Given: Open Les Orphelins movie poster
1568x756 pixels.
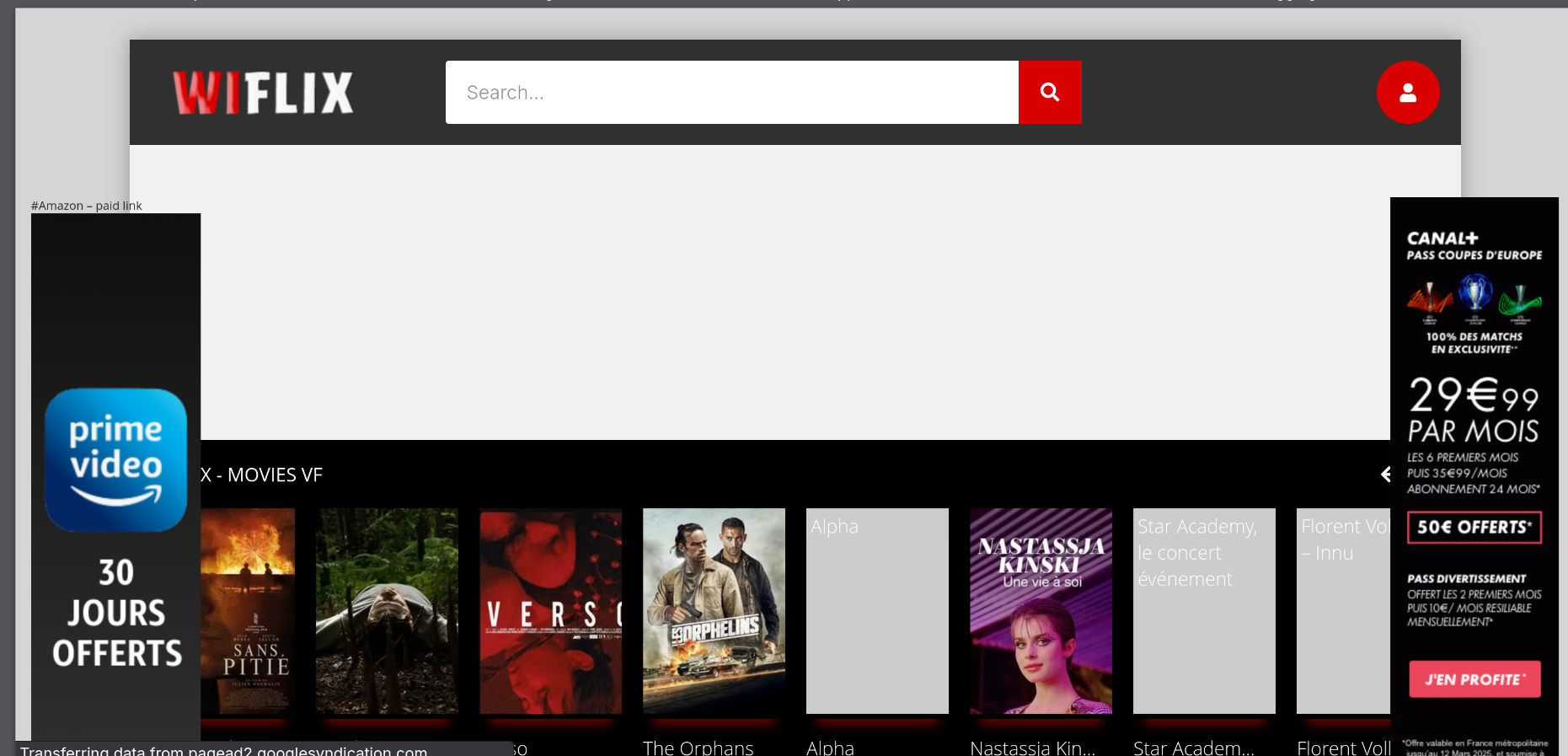Looking at the screenshot, I should 714,611.
